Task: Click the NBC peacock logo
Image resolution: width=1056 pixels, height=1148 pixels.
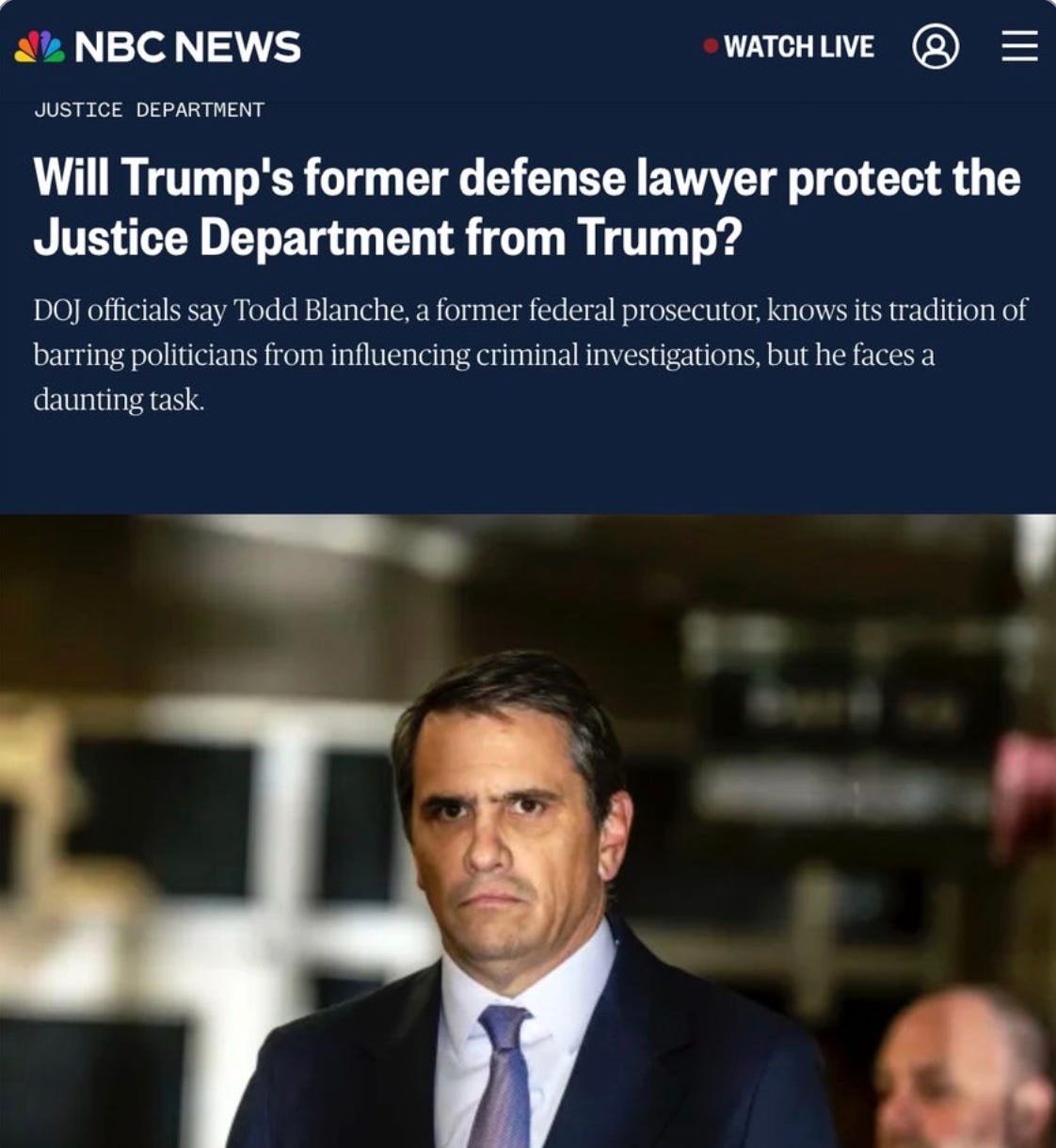Action: coord(39,46)
